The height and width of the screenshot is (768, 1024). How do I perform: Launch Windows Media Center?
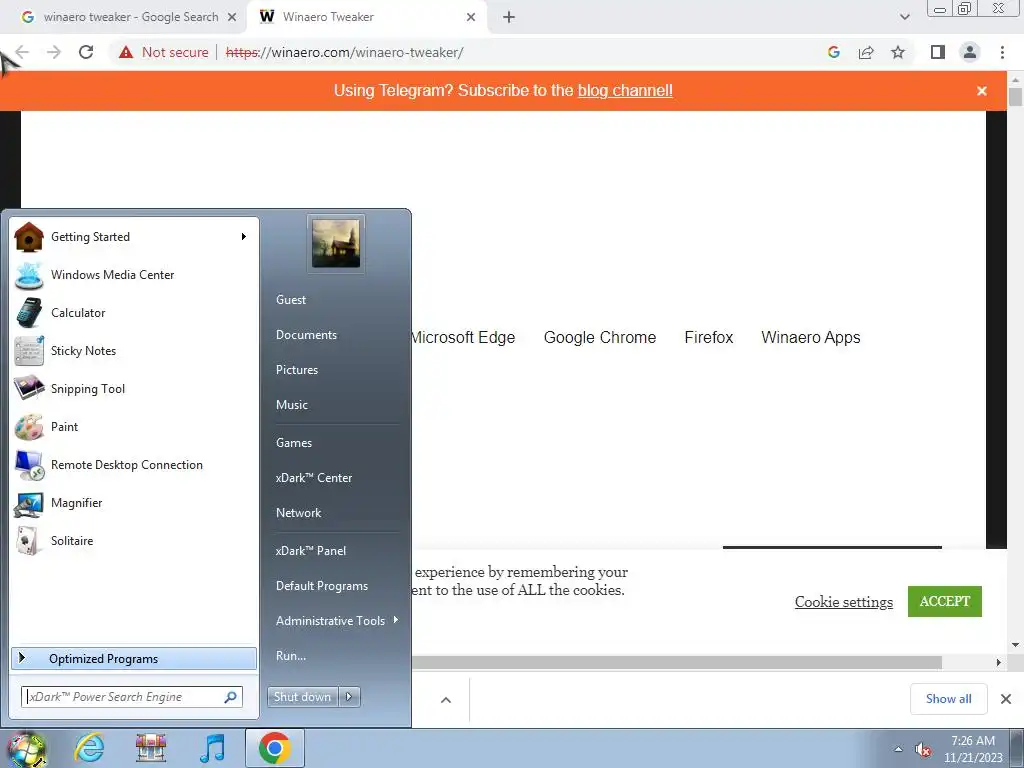tap(134, 275)
